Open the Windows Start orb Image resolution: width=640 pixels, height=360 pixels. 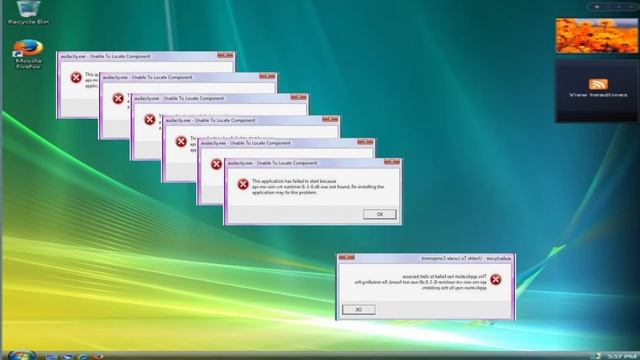22,356
